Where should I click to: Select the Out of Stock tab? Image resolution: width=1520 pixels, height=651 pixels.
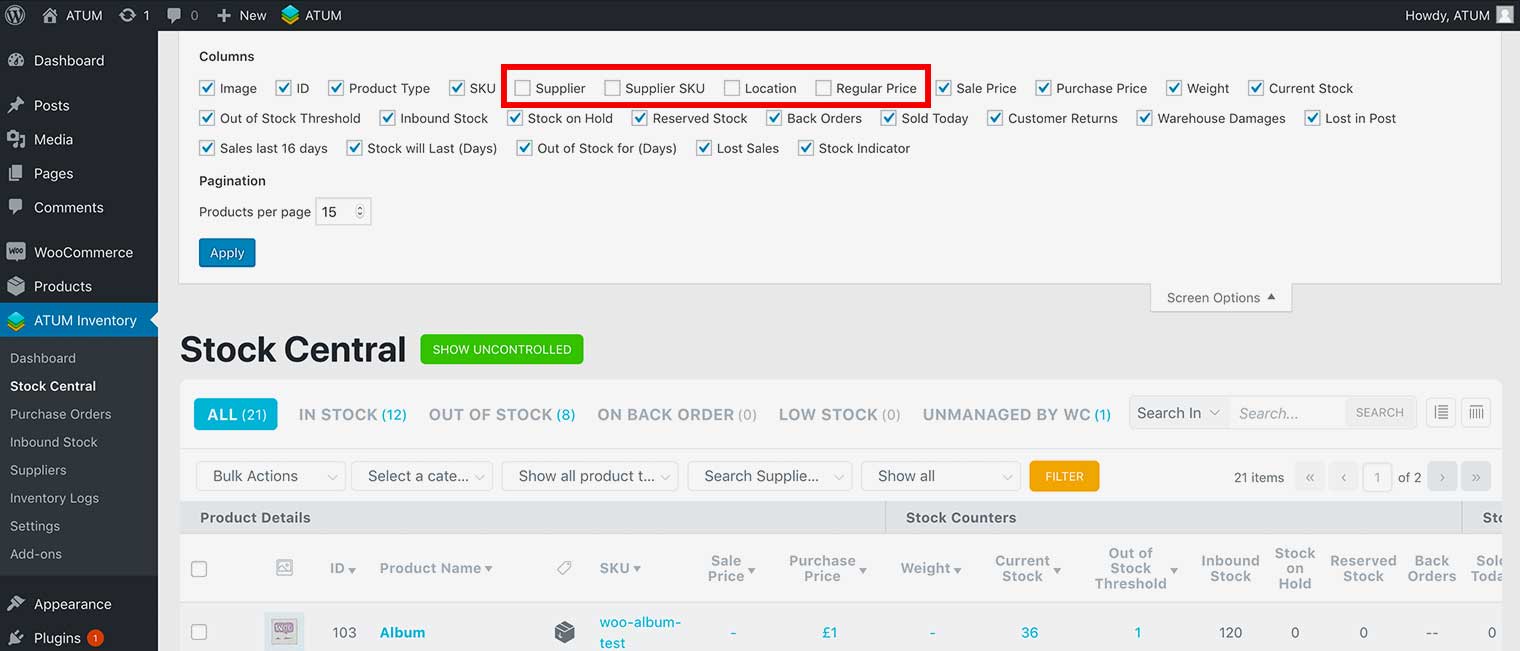pyautogui.click(x=501, y=414)
